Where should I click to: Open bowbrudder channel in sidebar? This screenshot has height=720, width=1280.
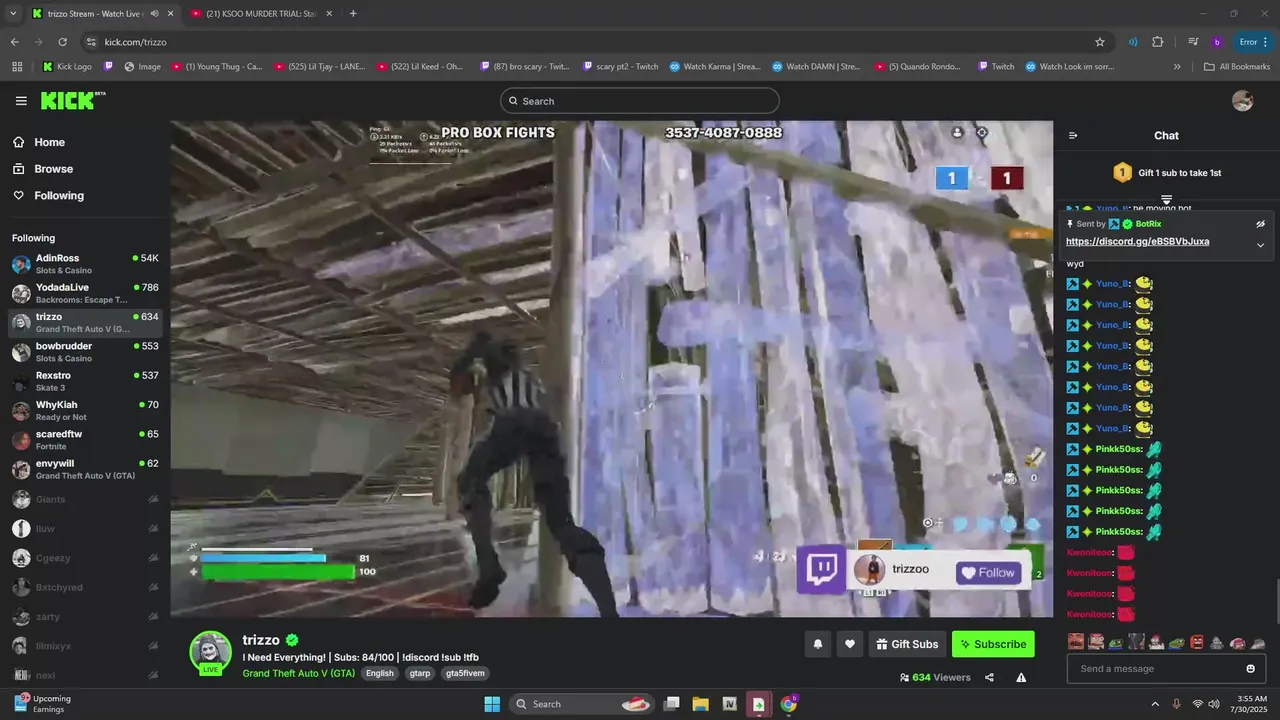[x=85, y=352]
